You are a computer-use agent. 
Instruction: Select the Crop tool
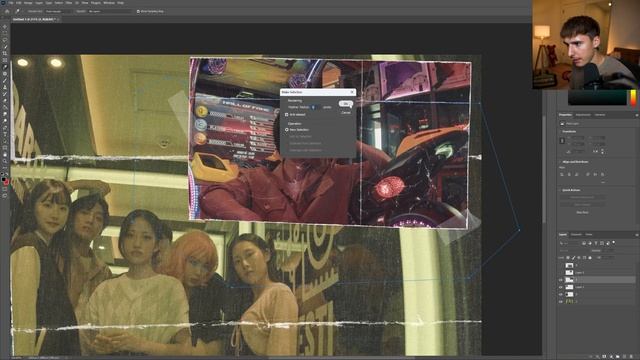point(4,53)
